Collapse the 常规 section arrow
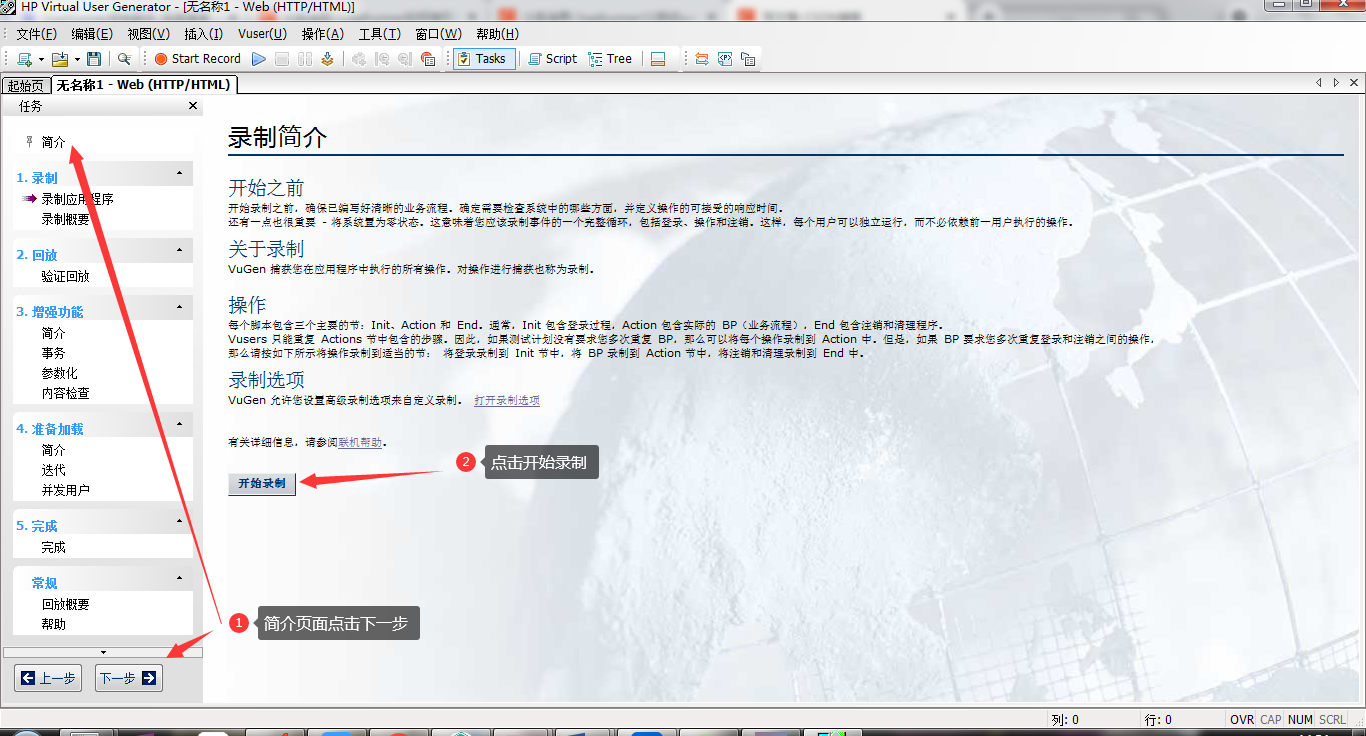The height and width of the screenshot is (736, 1366). pos(180,578)
